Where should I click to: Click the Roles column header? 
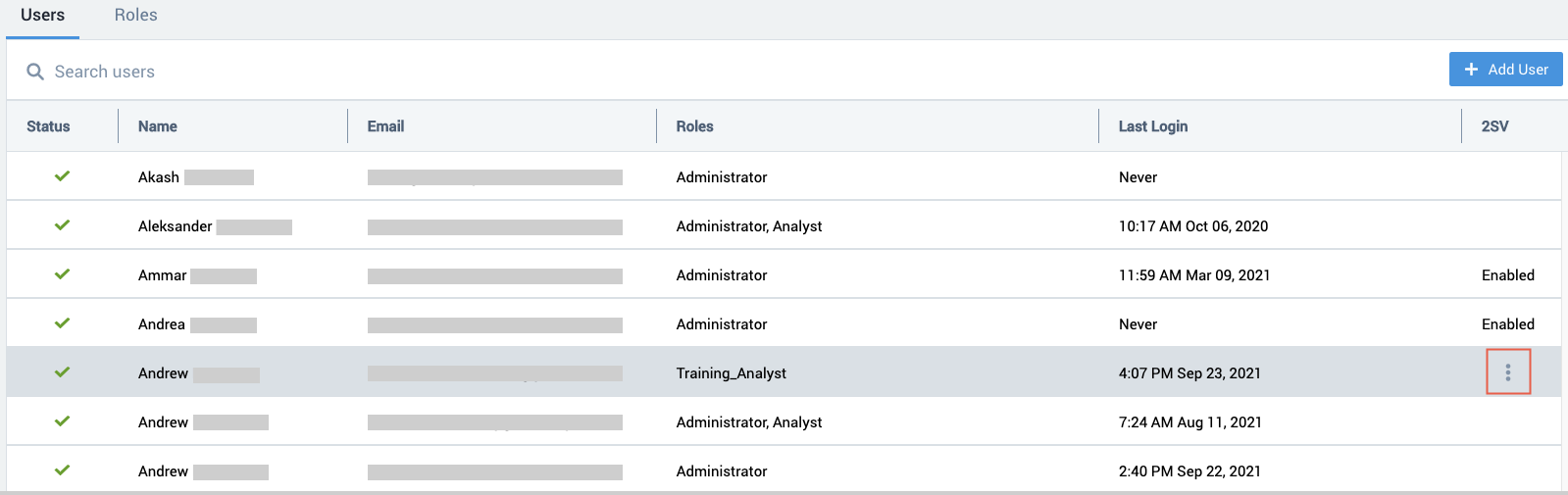[694, 126]
